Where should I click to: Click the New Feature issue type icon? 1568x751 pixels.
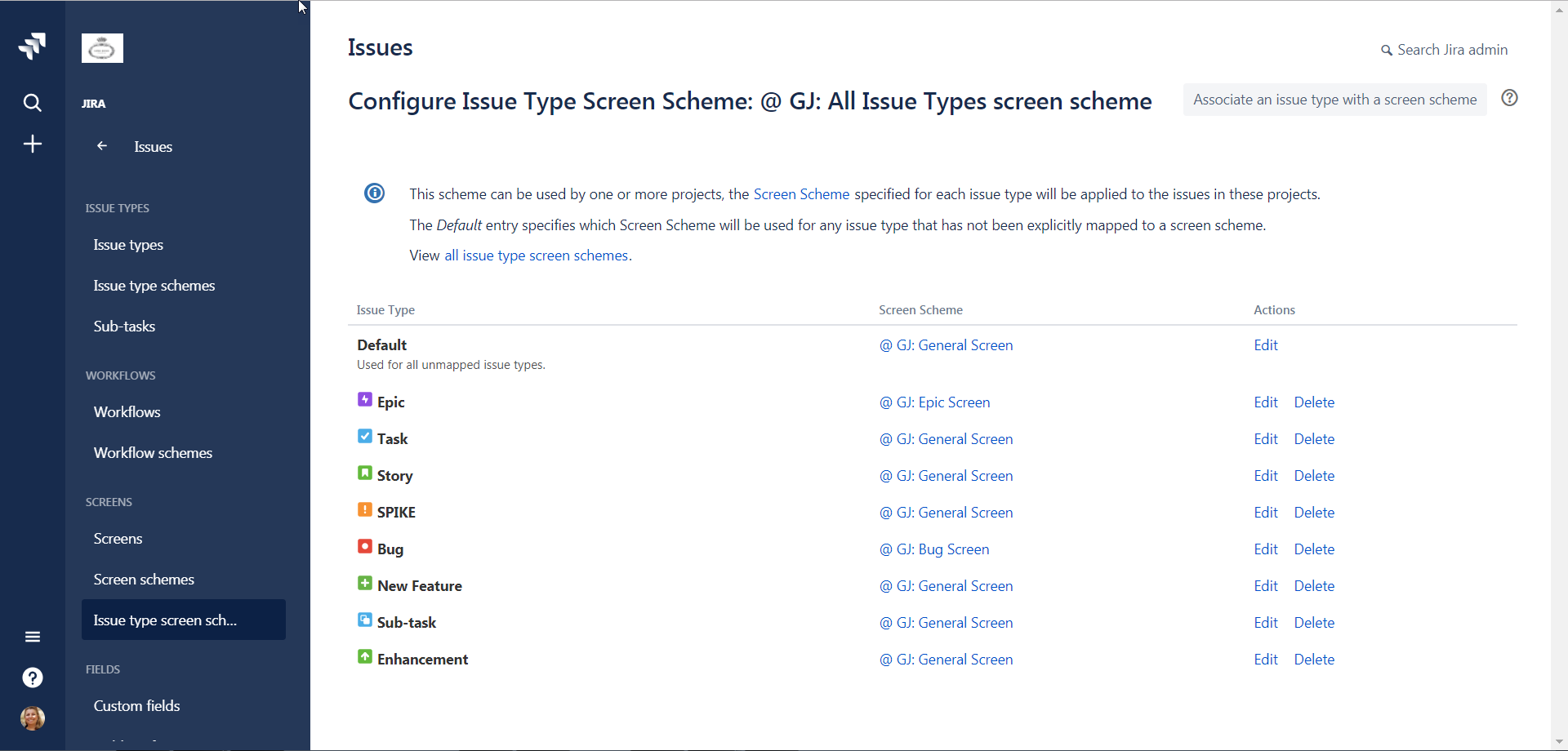(364, 583)
